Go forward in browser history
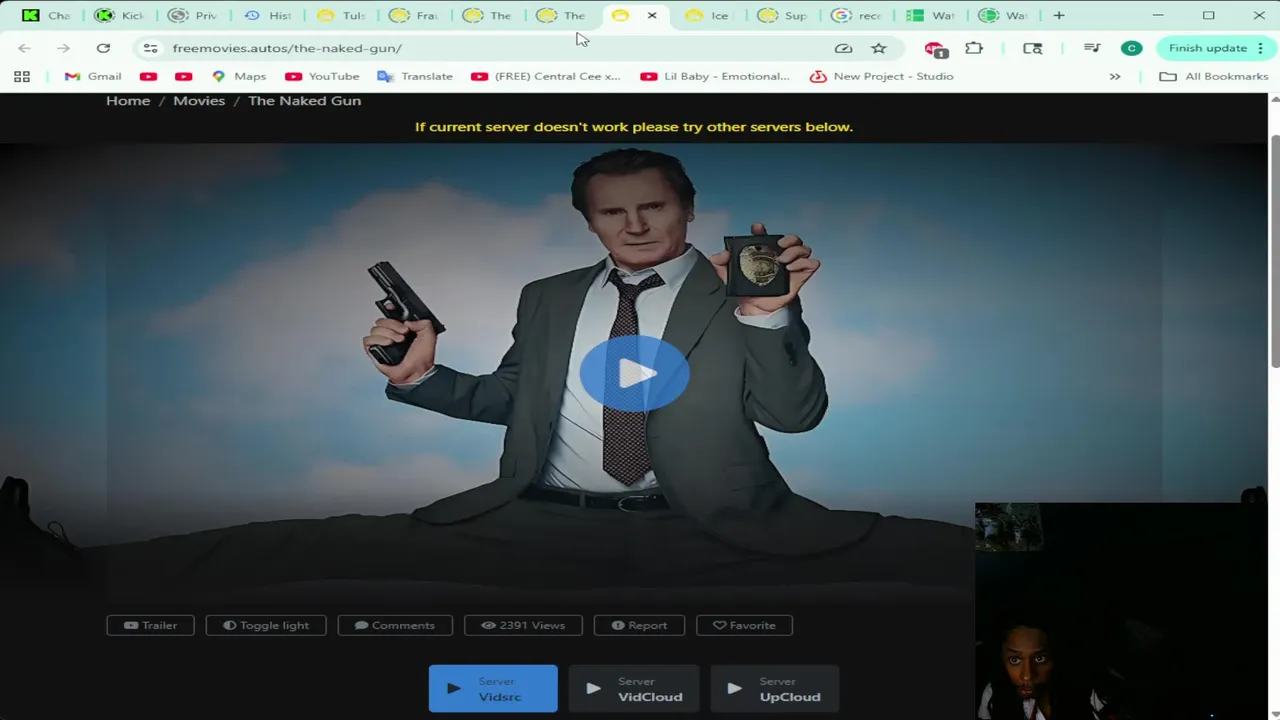 click(x=63, y=48)
